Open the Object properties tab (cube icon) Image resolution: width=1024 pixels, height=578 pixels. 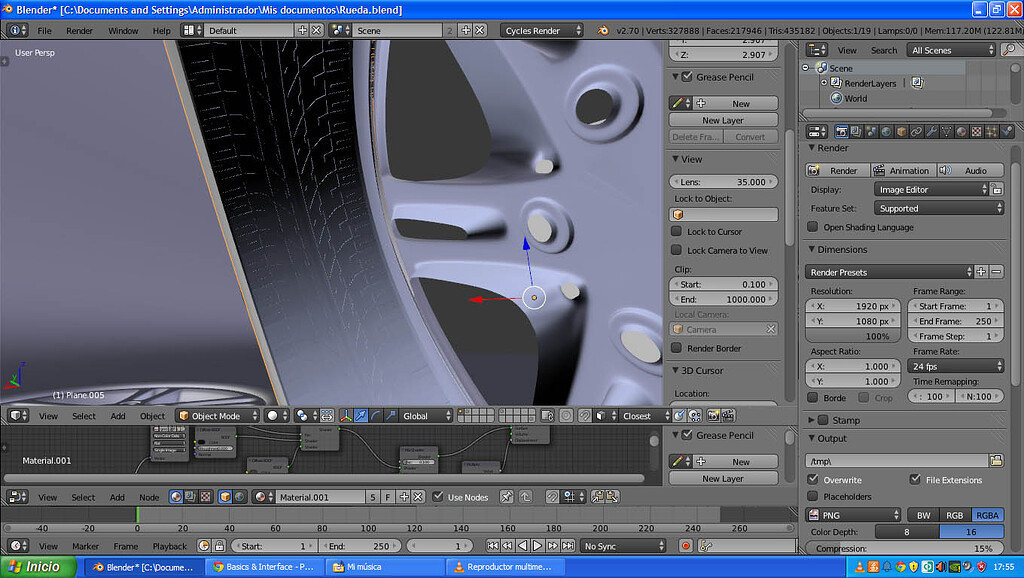(x=901, y=132)
